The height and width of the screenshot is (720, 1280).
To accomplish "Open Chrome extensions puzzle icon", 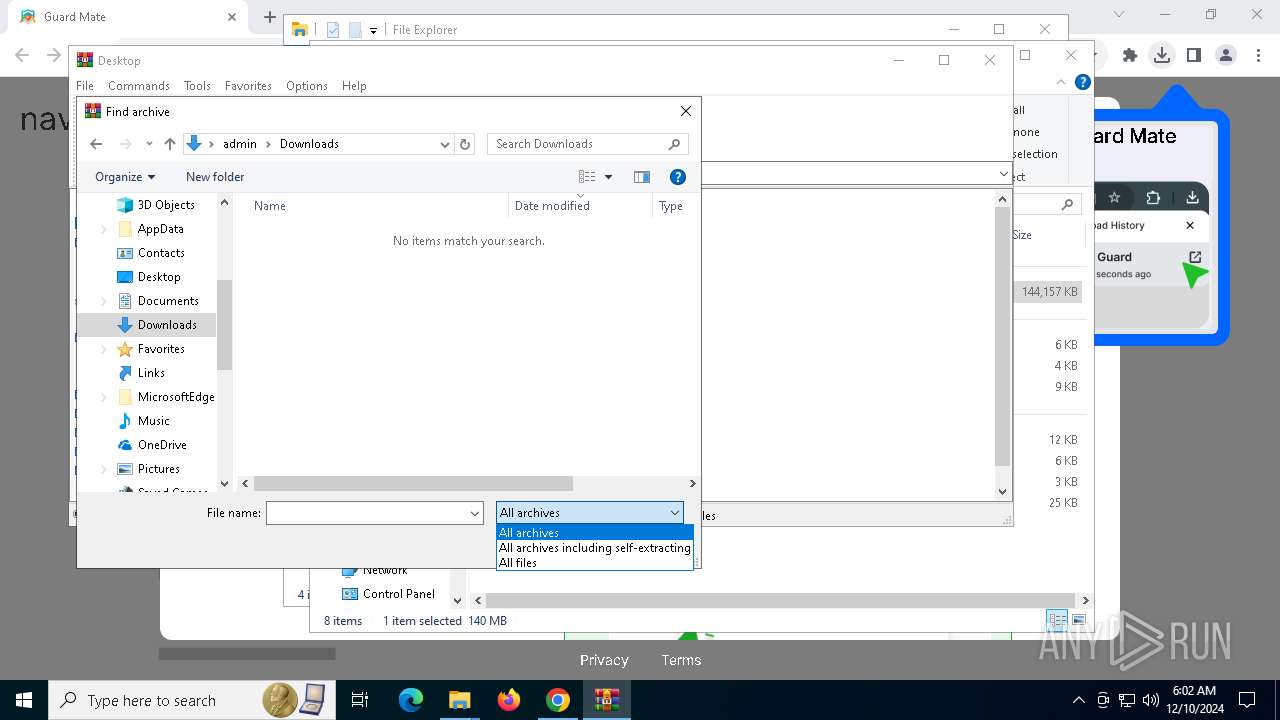I will point(1129,56).
